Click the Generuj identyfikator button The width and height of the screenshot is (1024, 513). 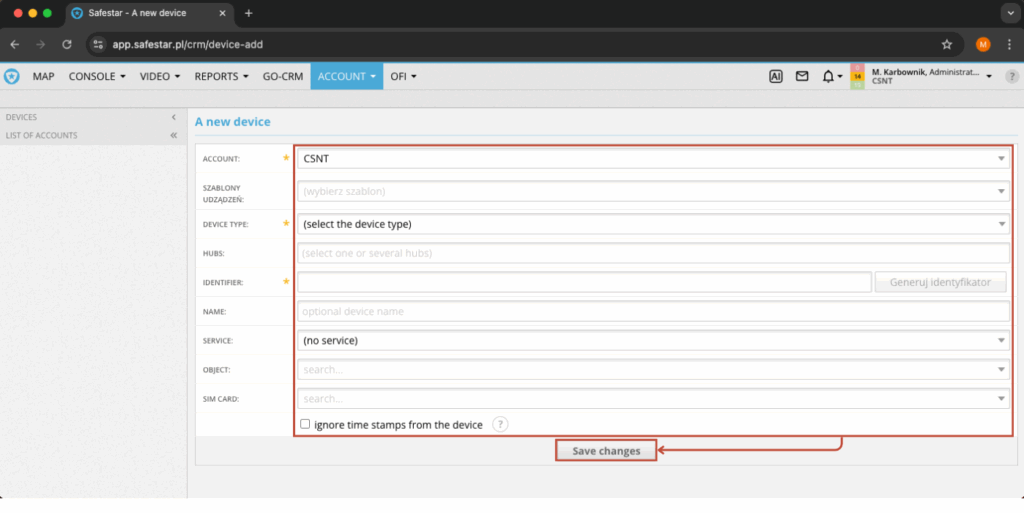[x=941, y=282]
